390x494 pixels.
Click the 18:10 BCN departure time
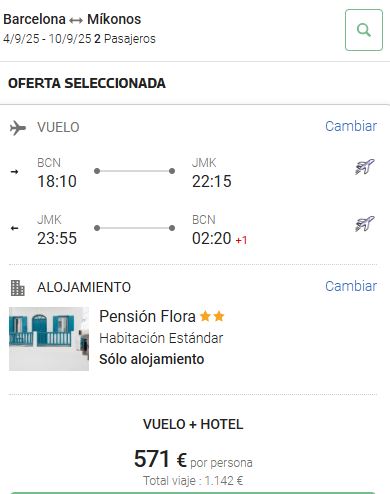[x=57, y=181]
